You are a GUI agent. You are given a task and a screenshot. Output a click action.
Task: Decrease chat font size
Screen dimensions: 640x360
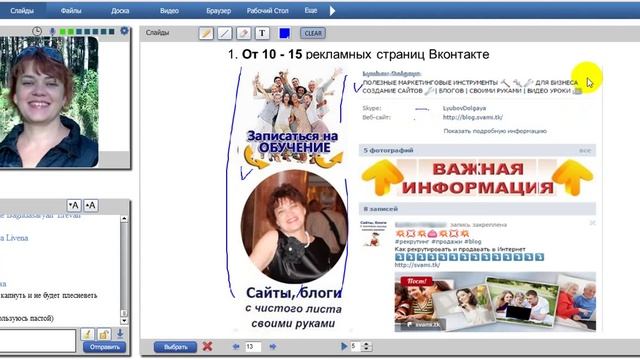74,205
